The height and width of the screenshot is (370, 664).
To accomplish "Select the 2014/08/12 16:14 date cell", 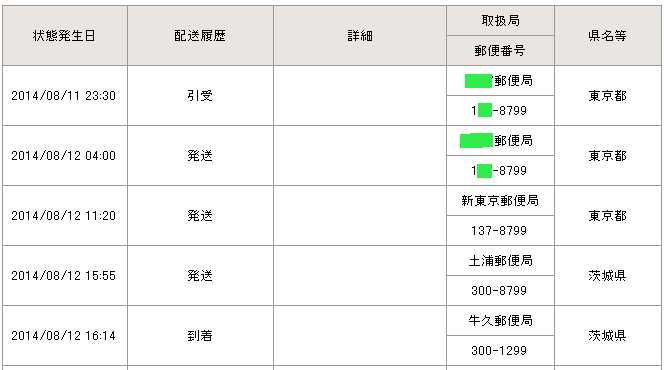I will pos(65,336).
